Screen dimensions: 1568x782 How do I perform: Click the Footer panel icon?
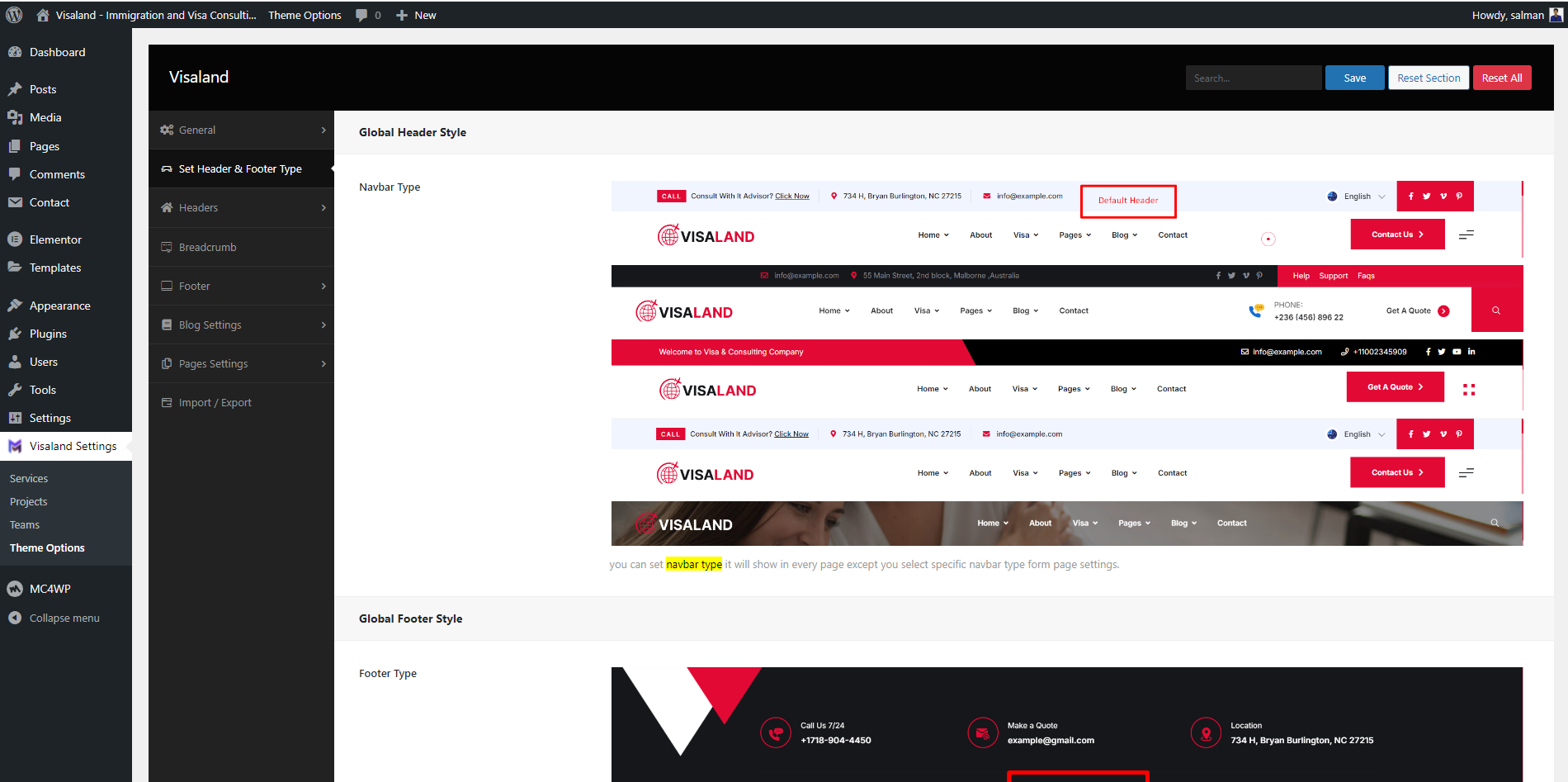[x=167, y=286]
